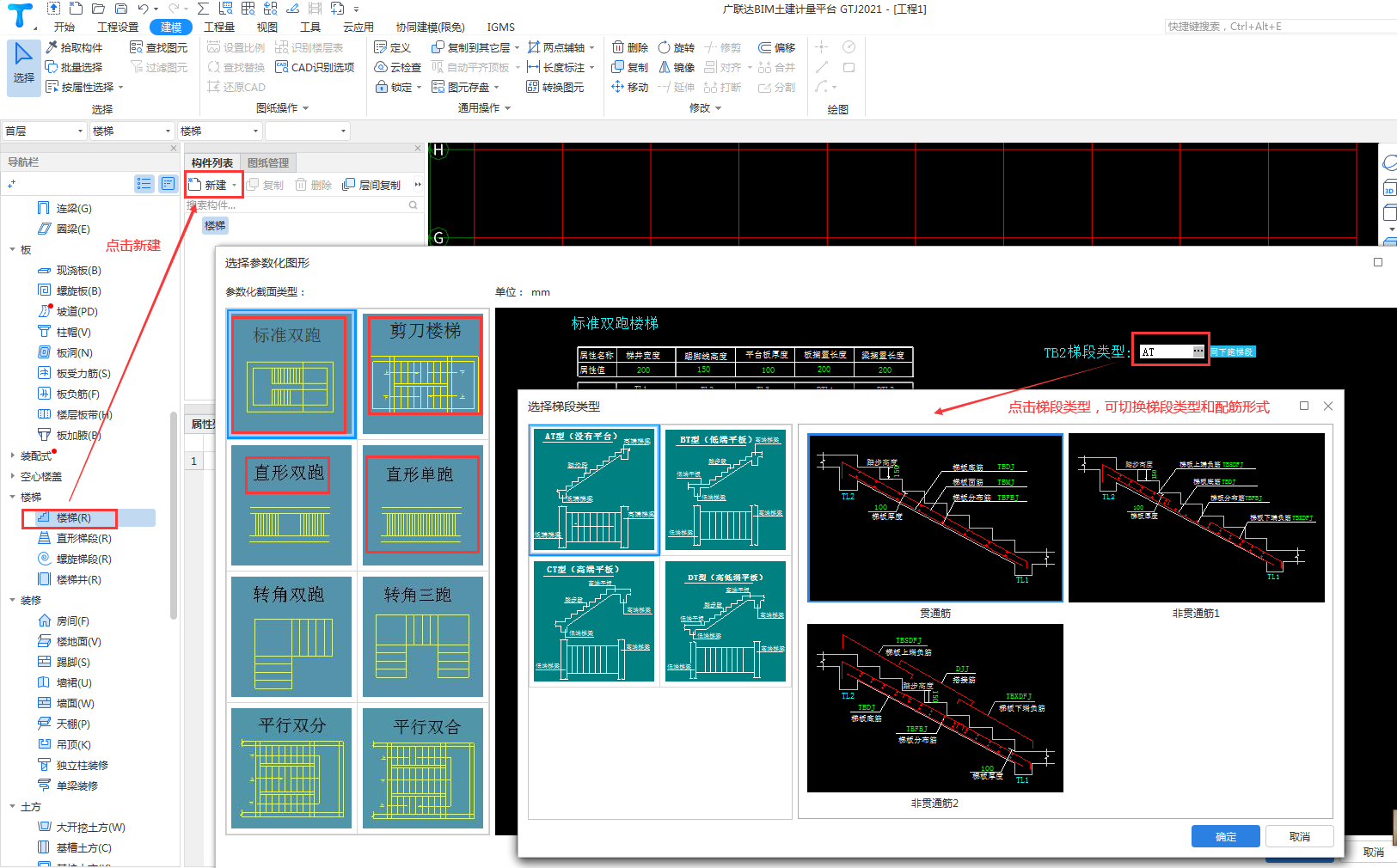
Task: Open the 工程设置 ribbon tab
Action: [x=118, y=27]
